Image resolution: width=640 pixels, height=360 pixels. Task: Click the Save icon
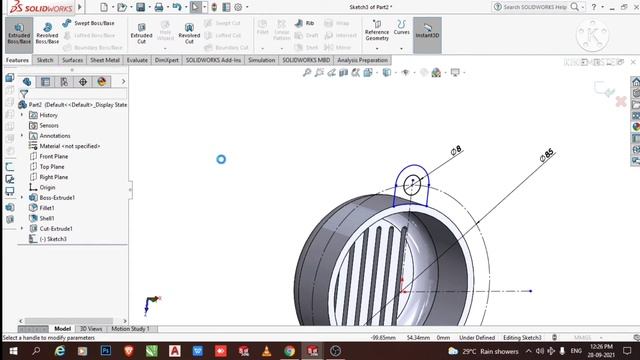(x=140, y=7)
